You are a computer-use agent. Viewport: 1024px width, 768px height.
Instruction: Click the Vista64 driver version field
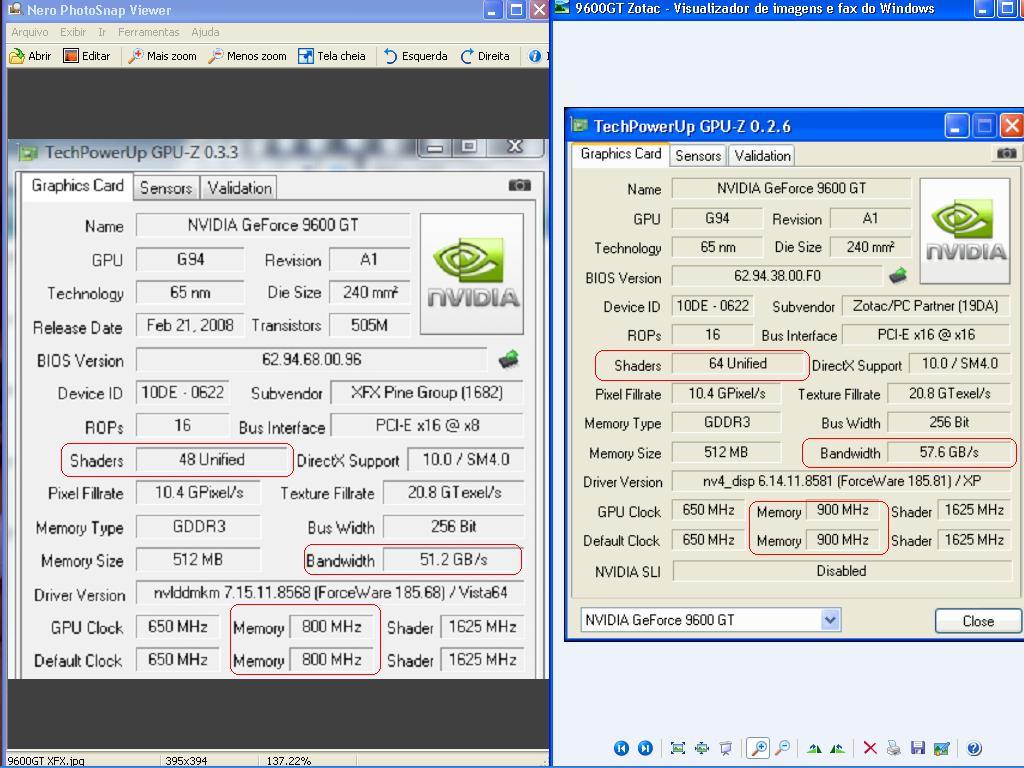click(330, 593)
